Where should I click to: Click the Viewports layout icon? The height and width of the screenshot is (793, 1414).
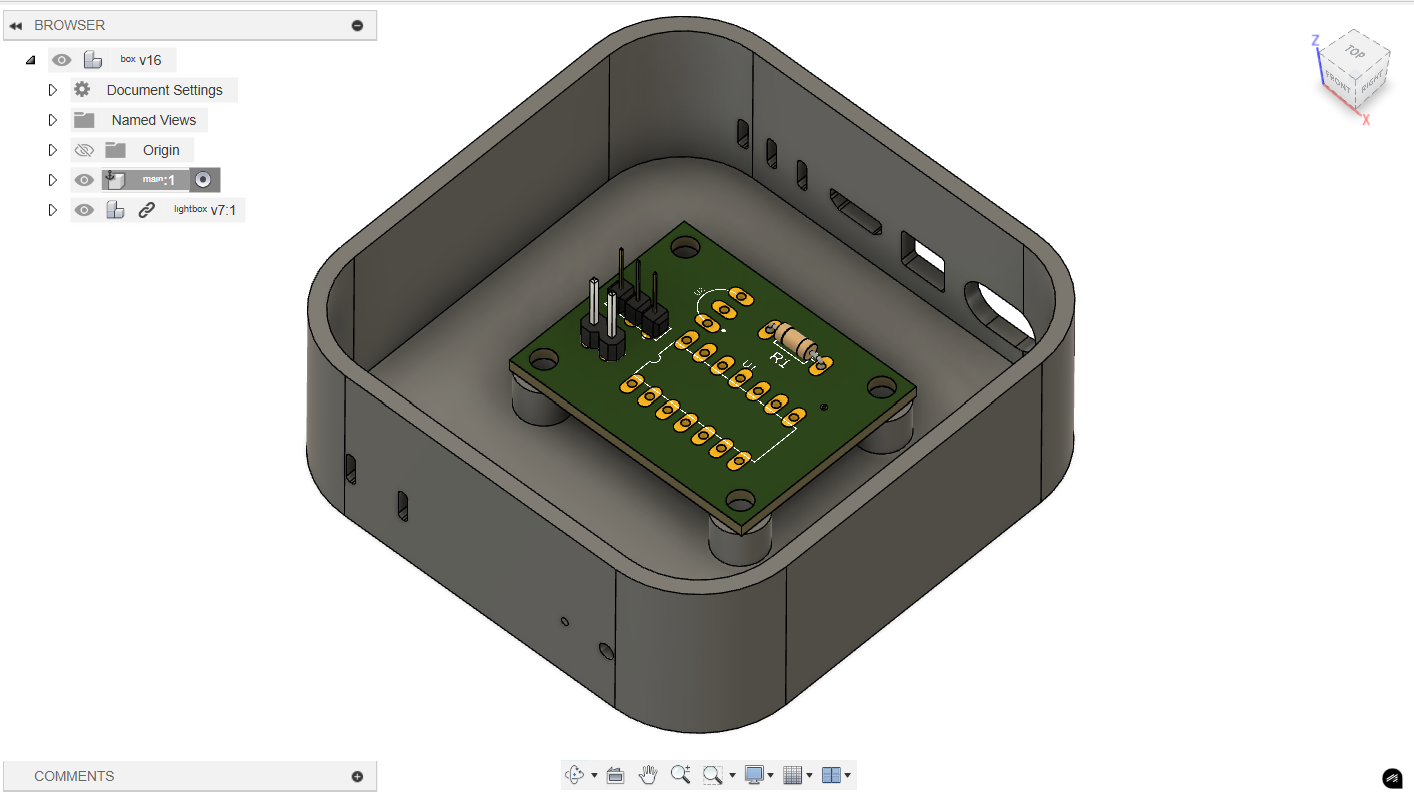click(832, 775)
